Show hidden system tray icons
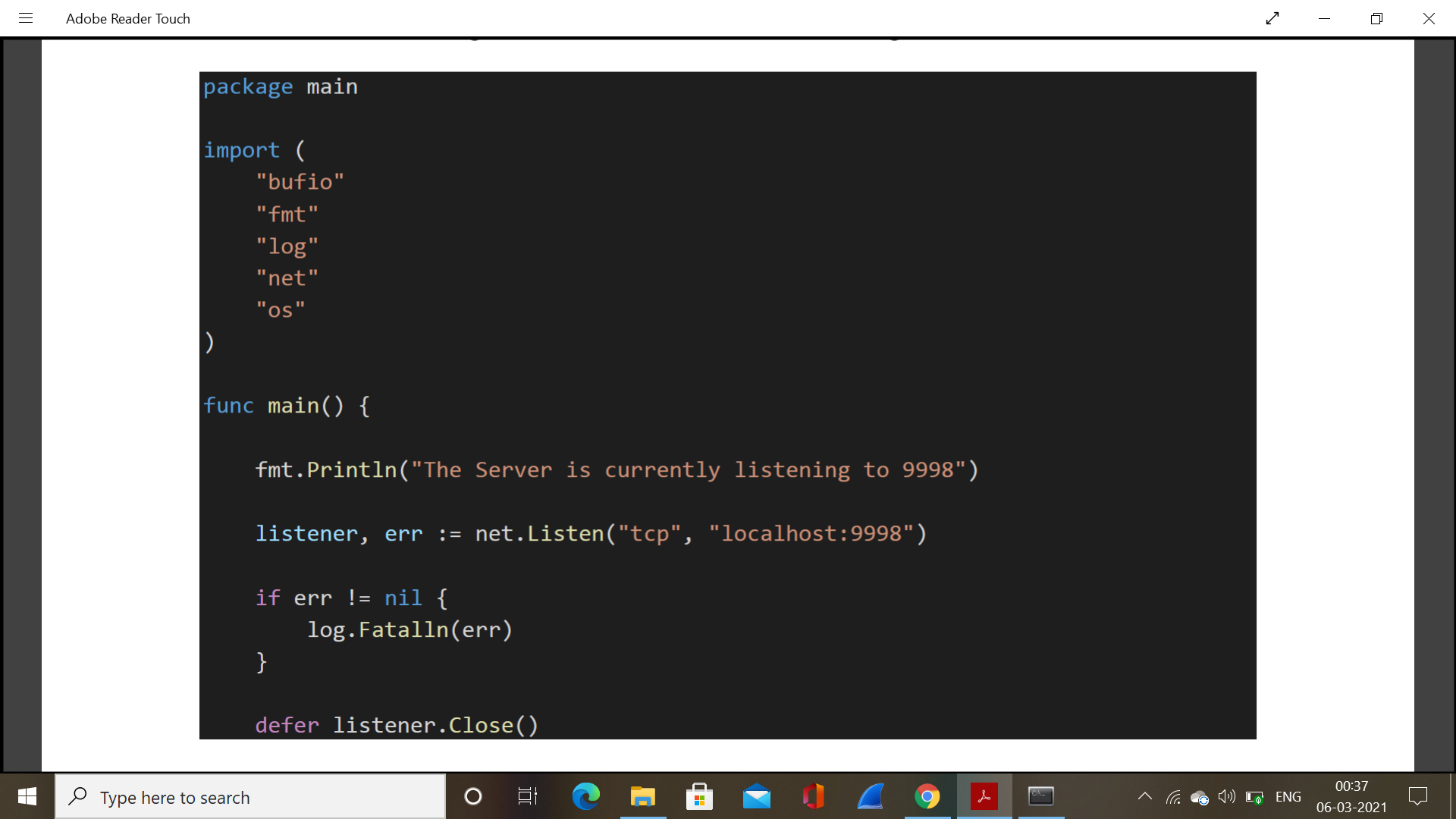 click(x=1145, y=796)
